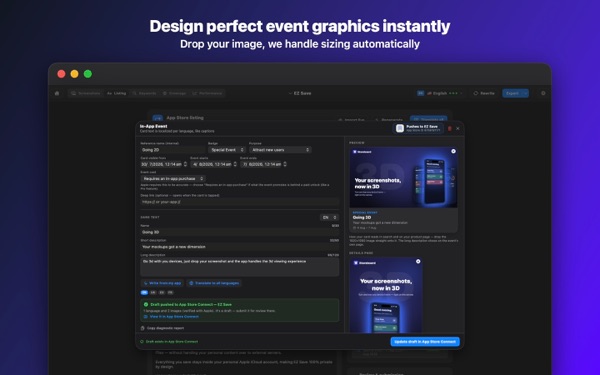Screen dimensions: 600x375
Task: Click the Going 3D title in preview card
Action: coord(362,217)
